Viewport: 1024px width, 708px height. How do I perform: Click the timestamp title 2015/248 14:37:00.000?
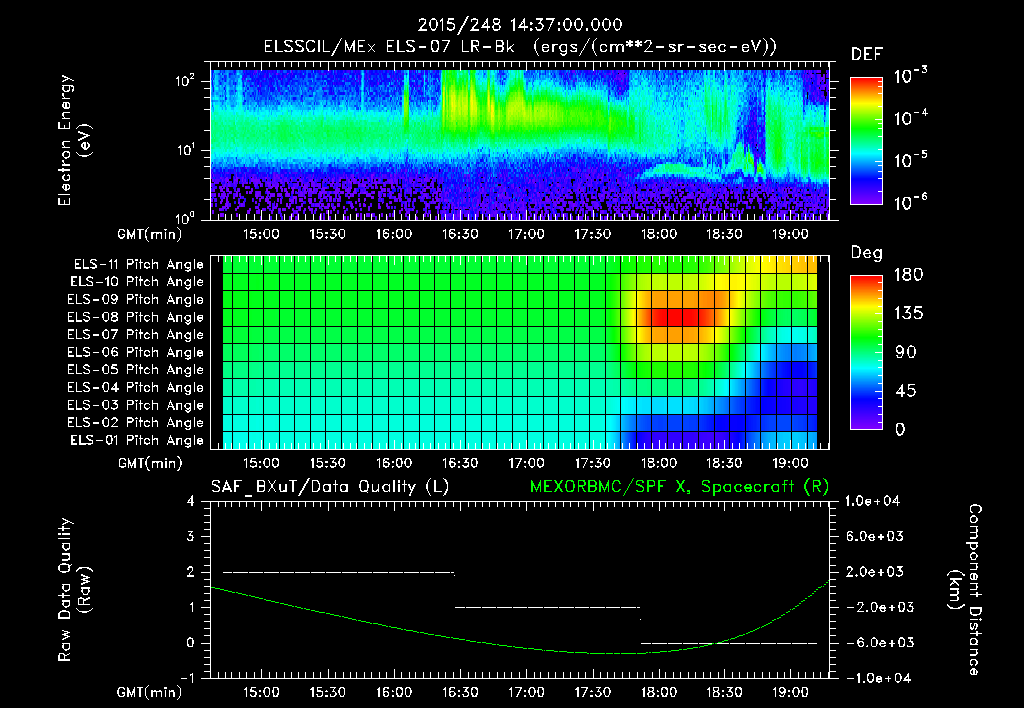pyautogui.click(x=520, y=25)
